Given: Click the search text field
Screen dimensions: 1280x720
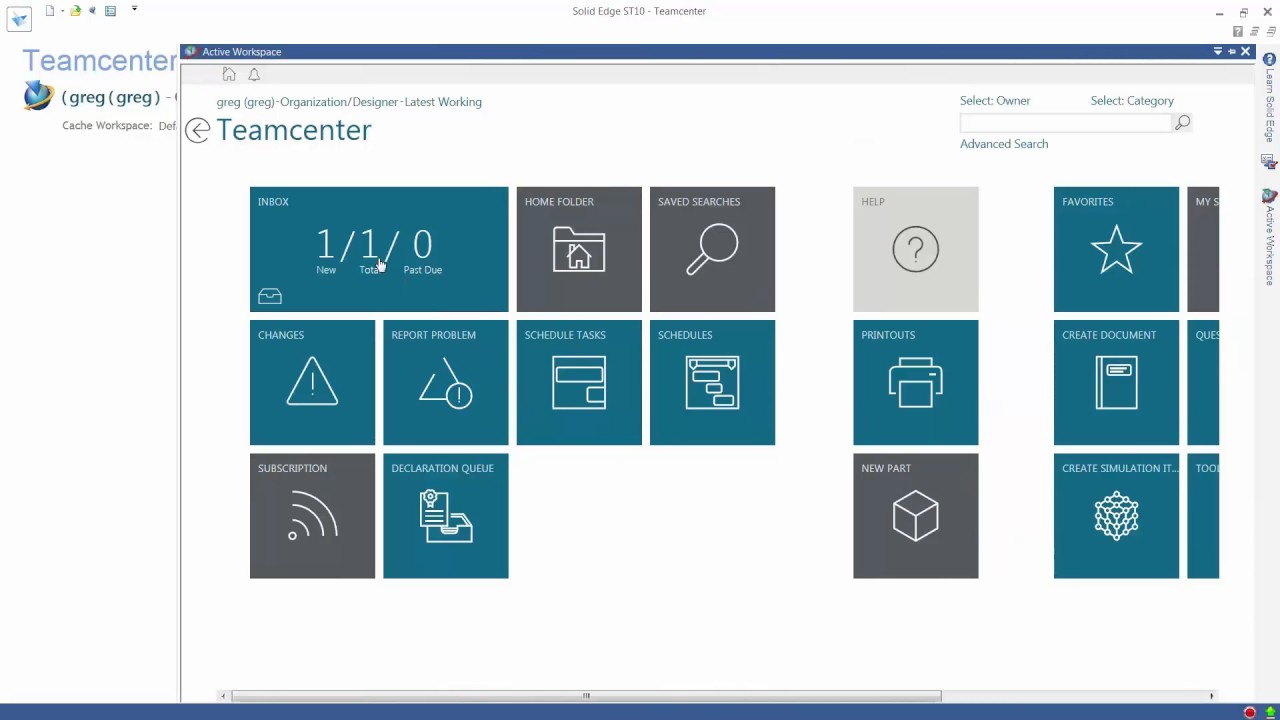Looking at the screenshot, I should coord(1065,123).
